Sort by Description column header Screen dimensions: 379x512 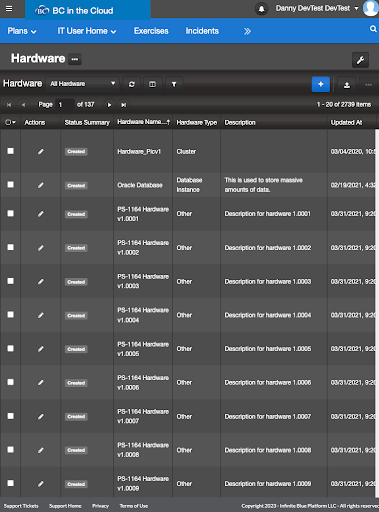click(x=240, y=123)
